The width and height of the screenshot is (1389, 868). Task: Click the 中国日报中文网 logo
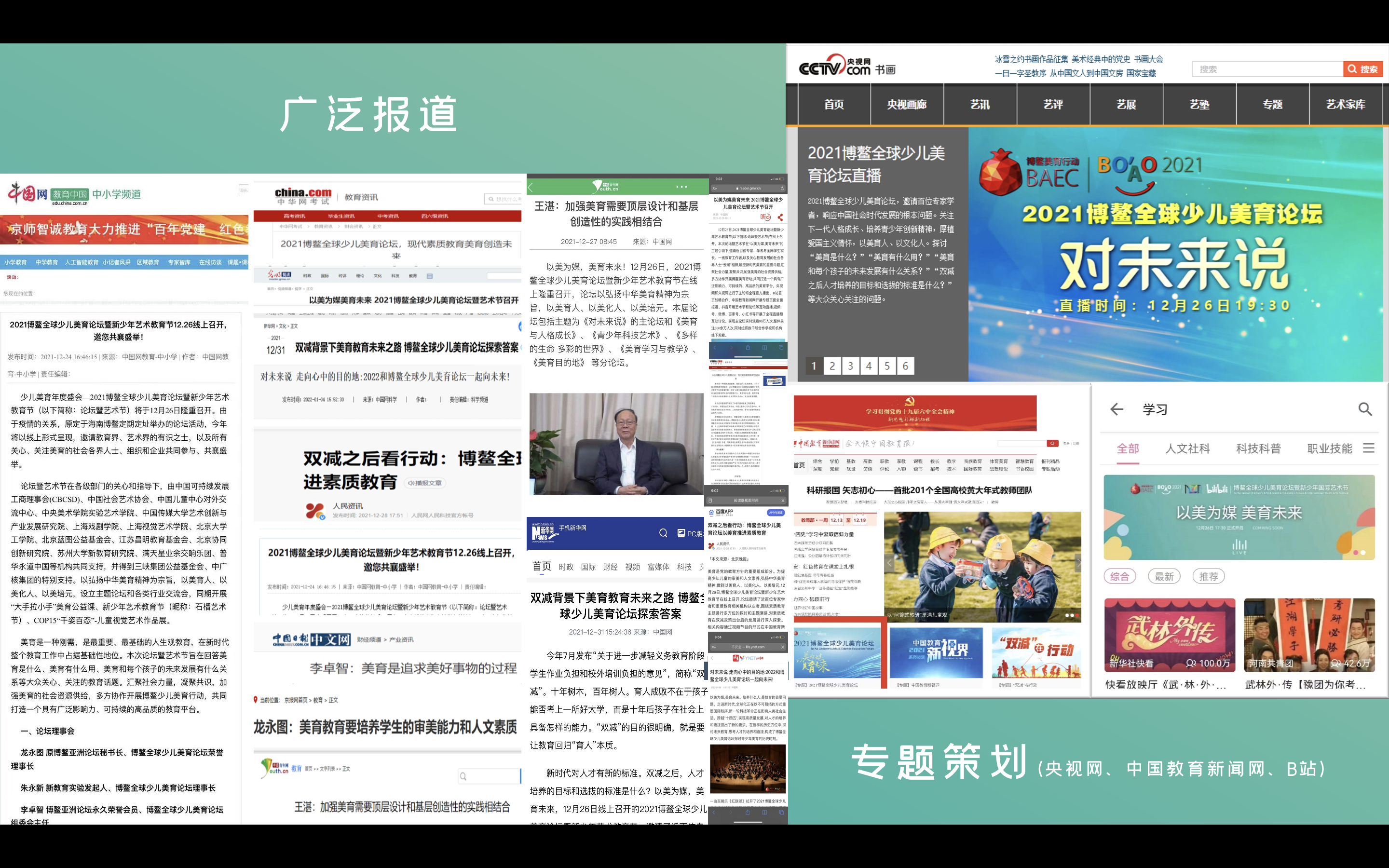311,639
